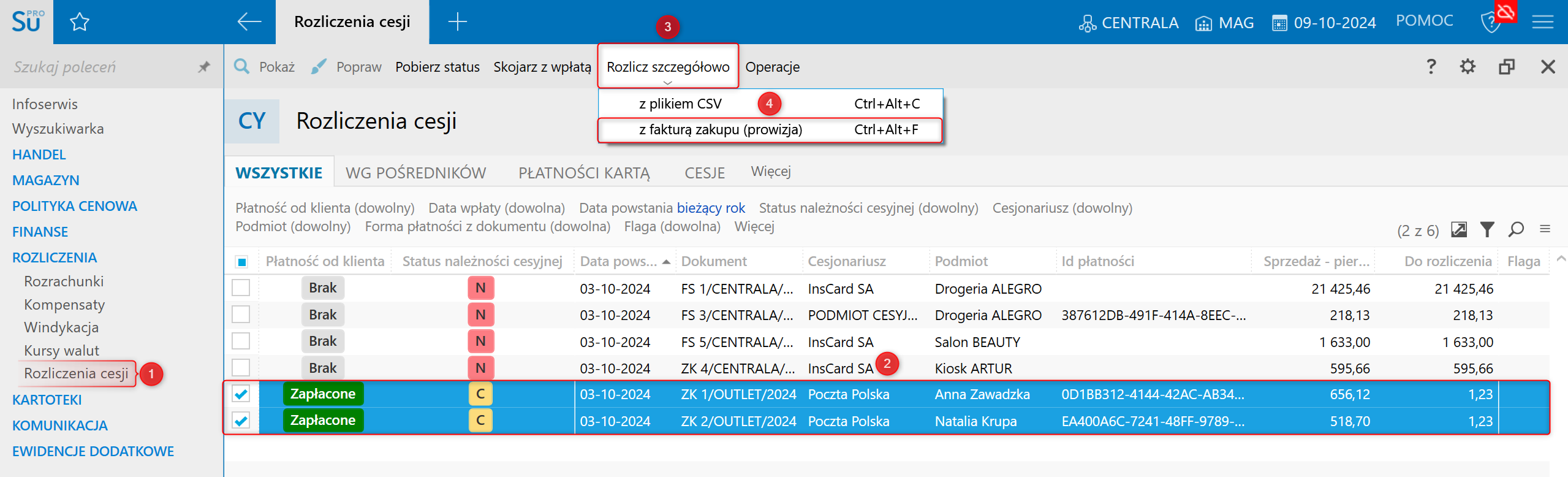Change the working date 09-10-2024

[1324, 23]
